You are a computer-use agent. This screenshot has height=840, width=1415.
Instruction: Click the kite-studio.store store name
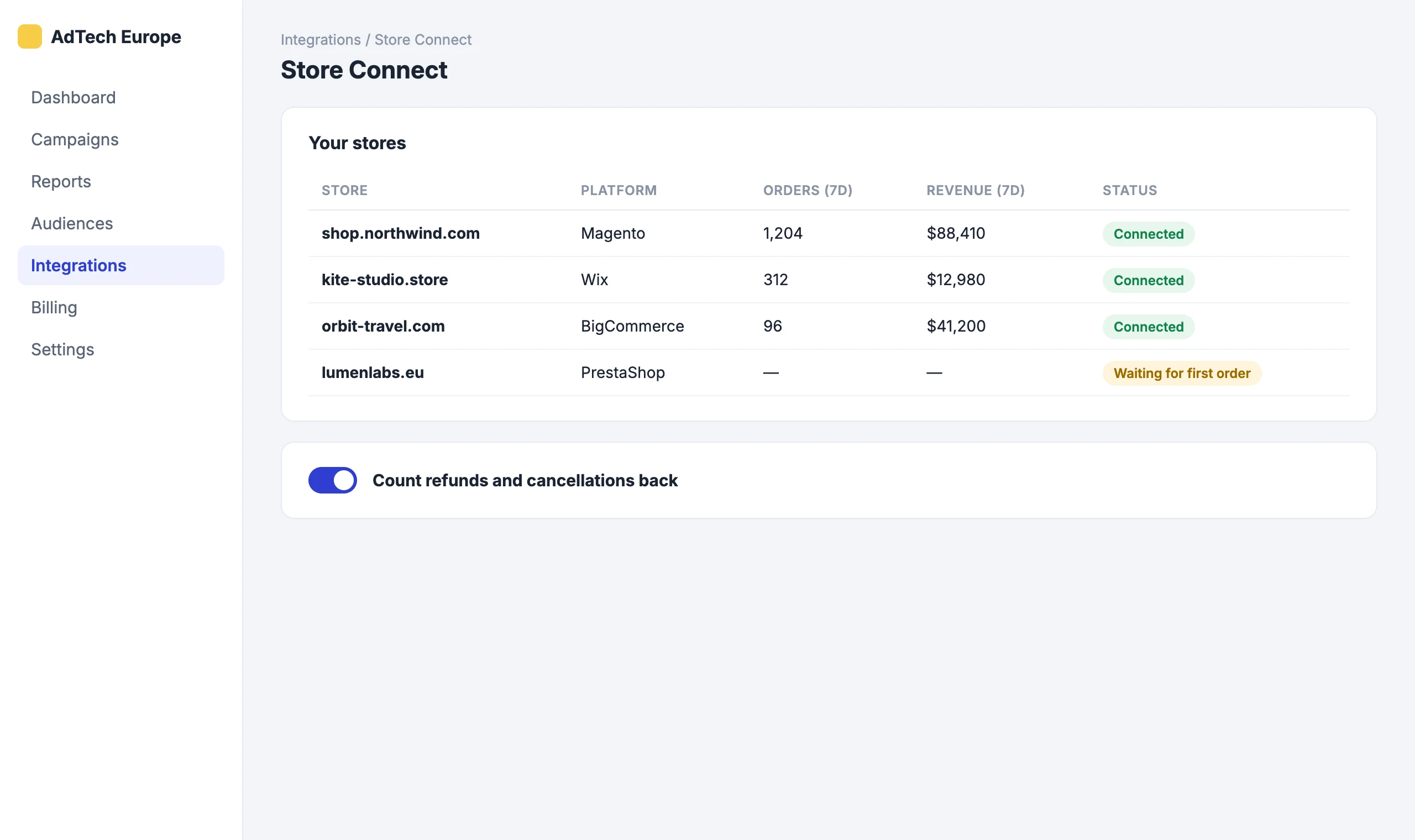click(384, 280)
